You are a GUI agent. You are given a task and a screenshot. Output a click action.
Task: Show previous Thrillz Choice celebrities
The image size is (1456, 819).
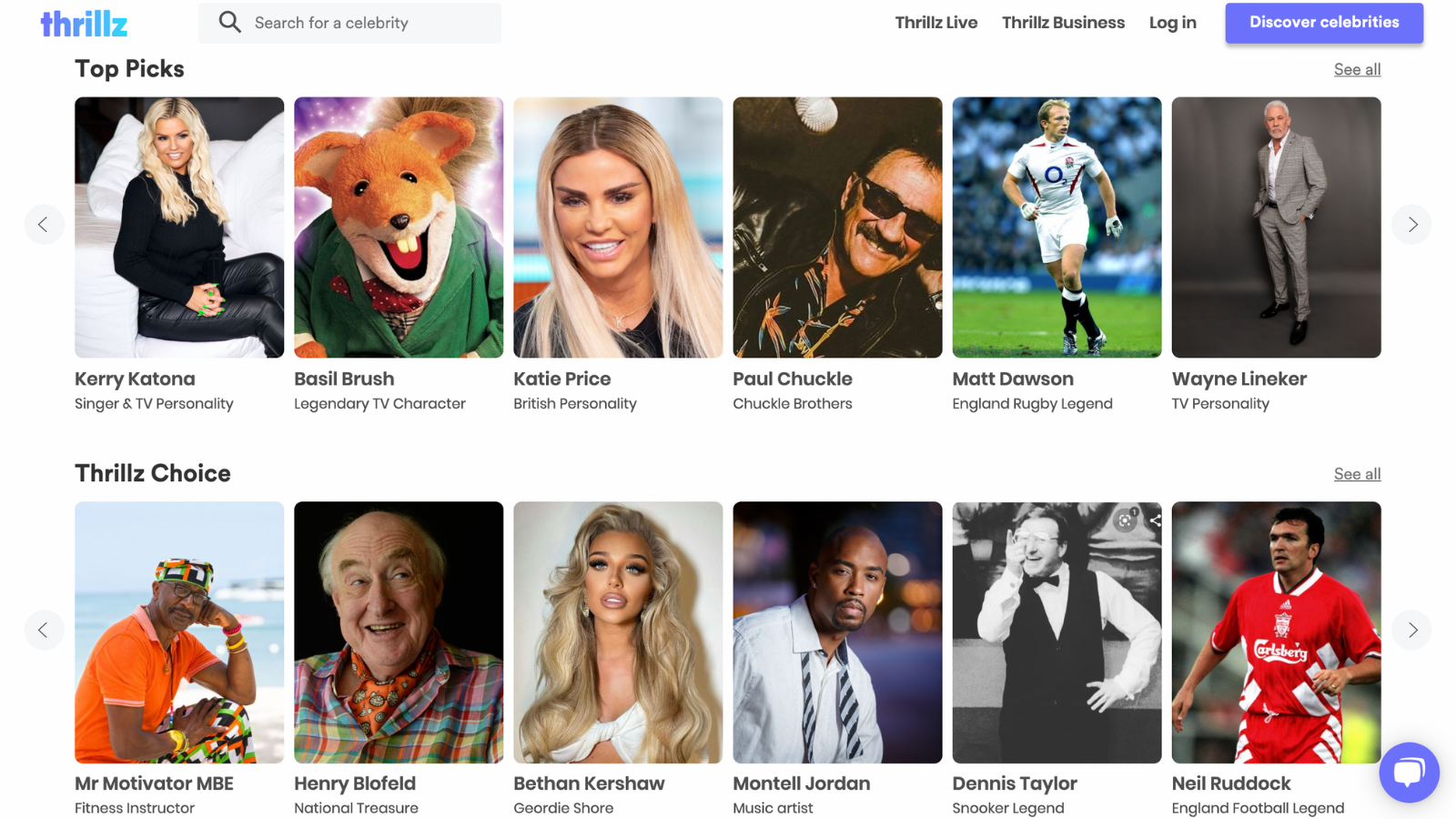[x=44, y=630]
